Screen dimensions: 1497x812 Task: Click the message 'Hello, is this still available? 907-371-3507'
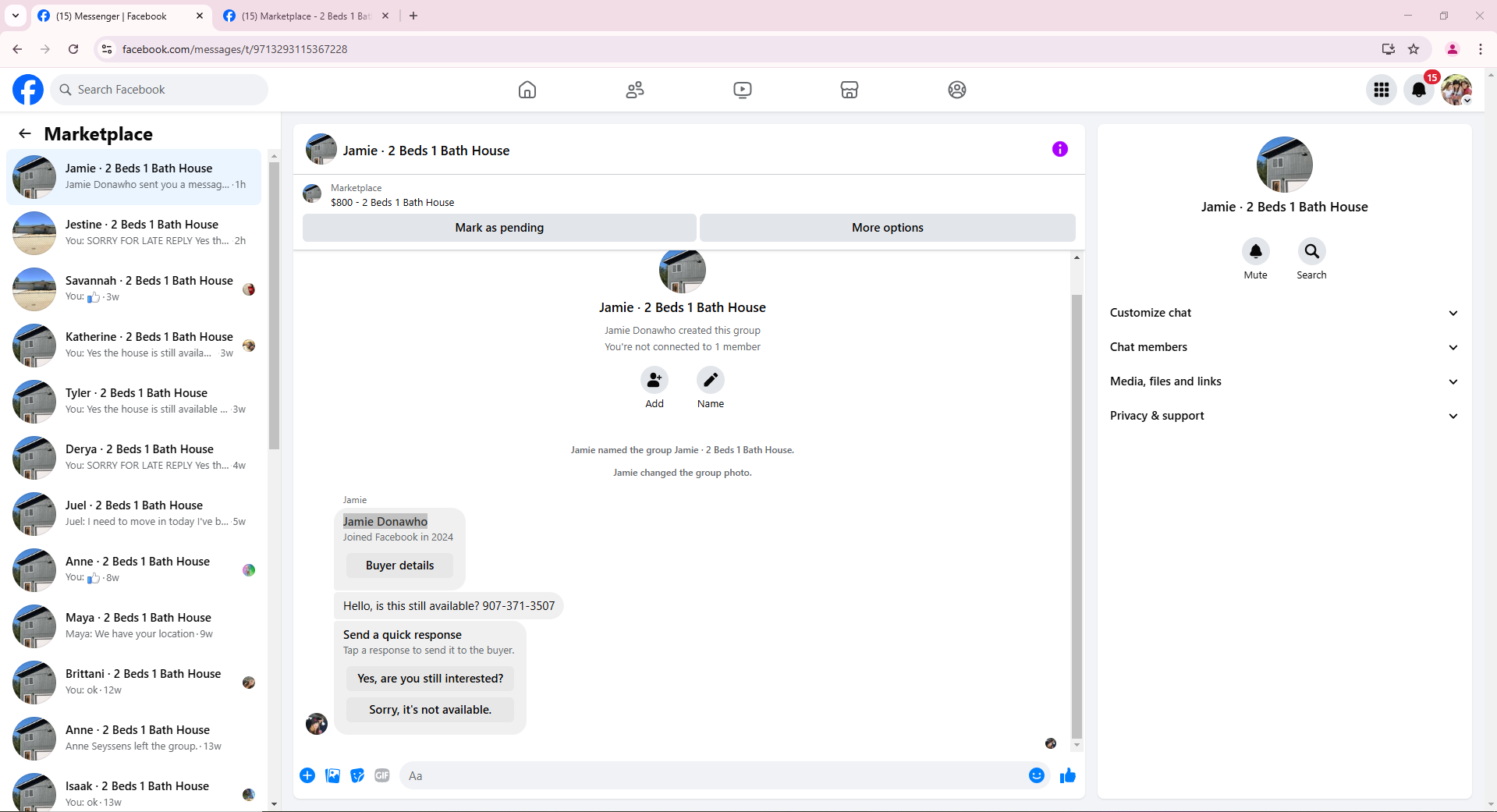tap(449, 606)
